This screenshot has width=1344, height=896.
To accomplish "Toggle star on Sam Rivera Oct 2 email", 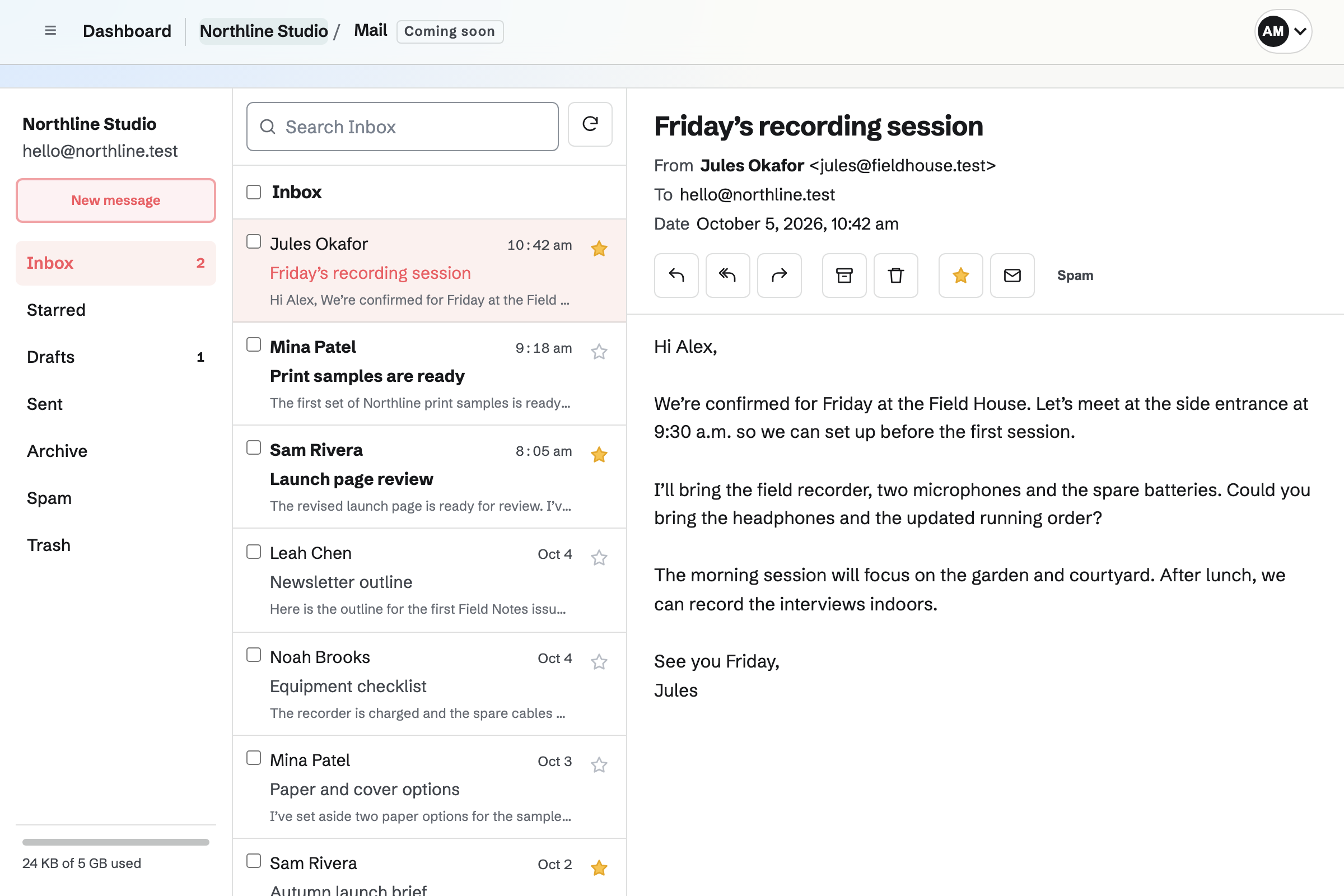I will 599,868.
